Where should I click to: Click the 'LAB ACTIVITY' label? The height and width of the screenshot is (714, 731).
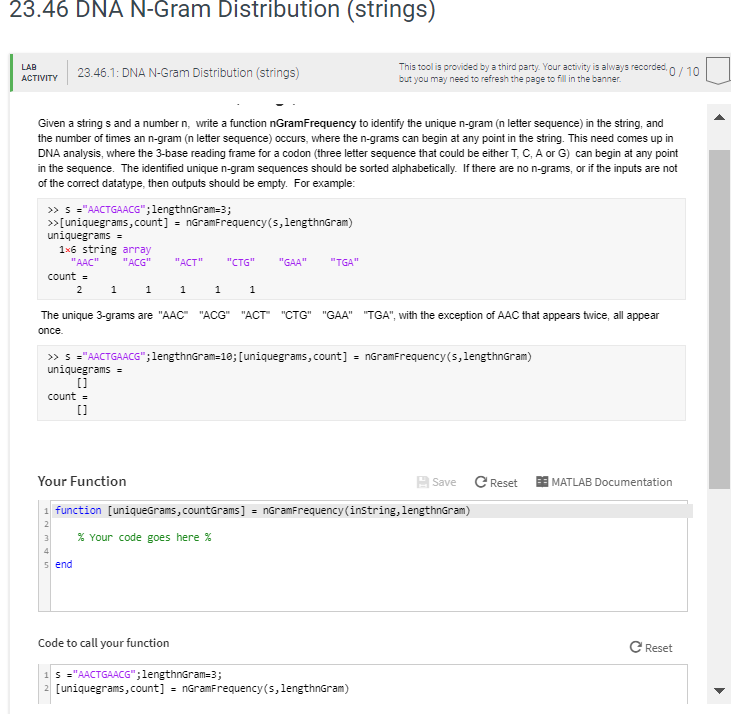pyautogui.click(x=39, y=72)
